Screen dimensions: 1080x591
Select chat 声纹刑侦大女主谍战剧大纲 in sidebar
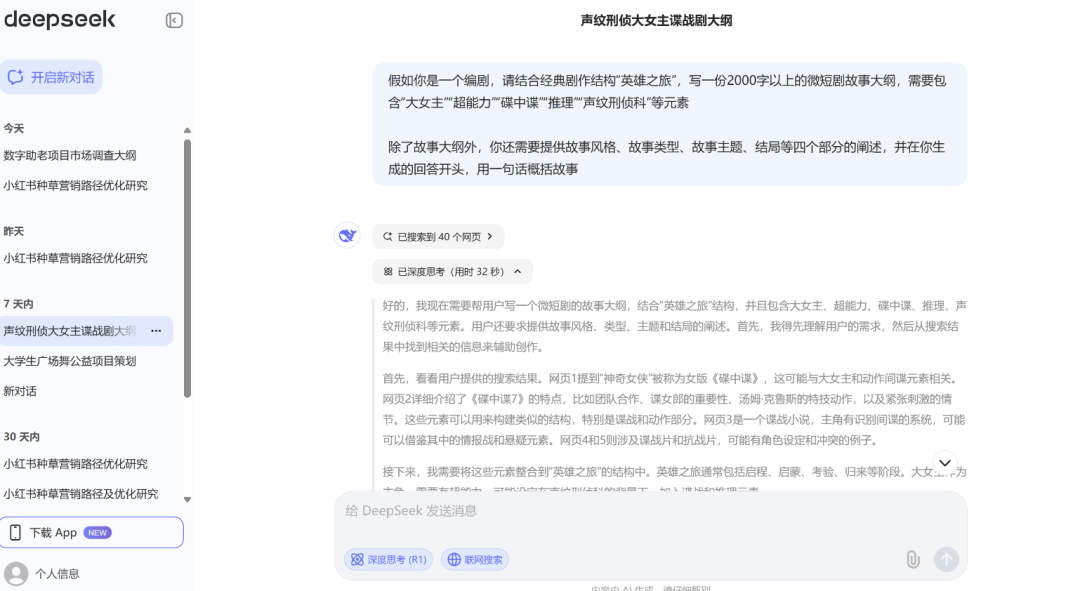(x=70, y=331)
